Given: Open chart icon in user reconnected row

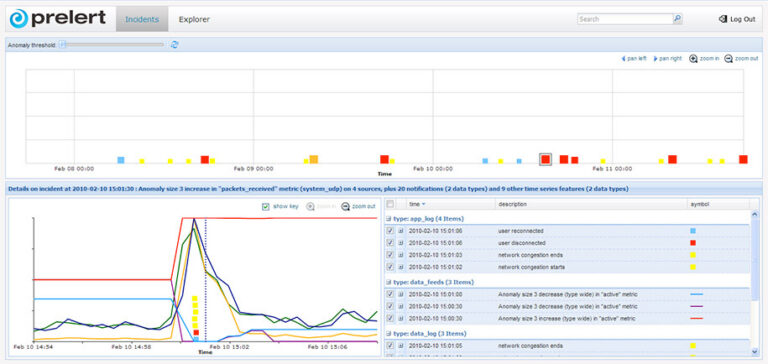Looking at the screenshot, I should [400, 230].
